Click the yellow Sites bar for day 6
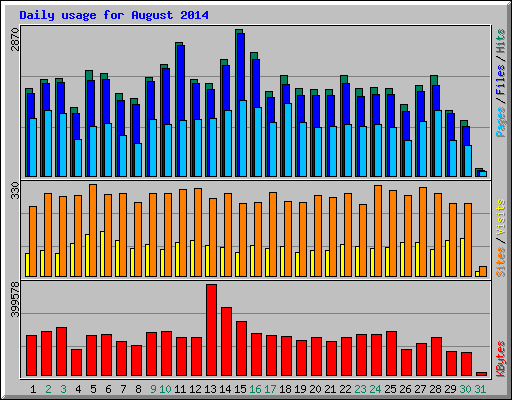The image size is (512, 400). click(102, 254)
